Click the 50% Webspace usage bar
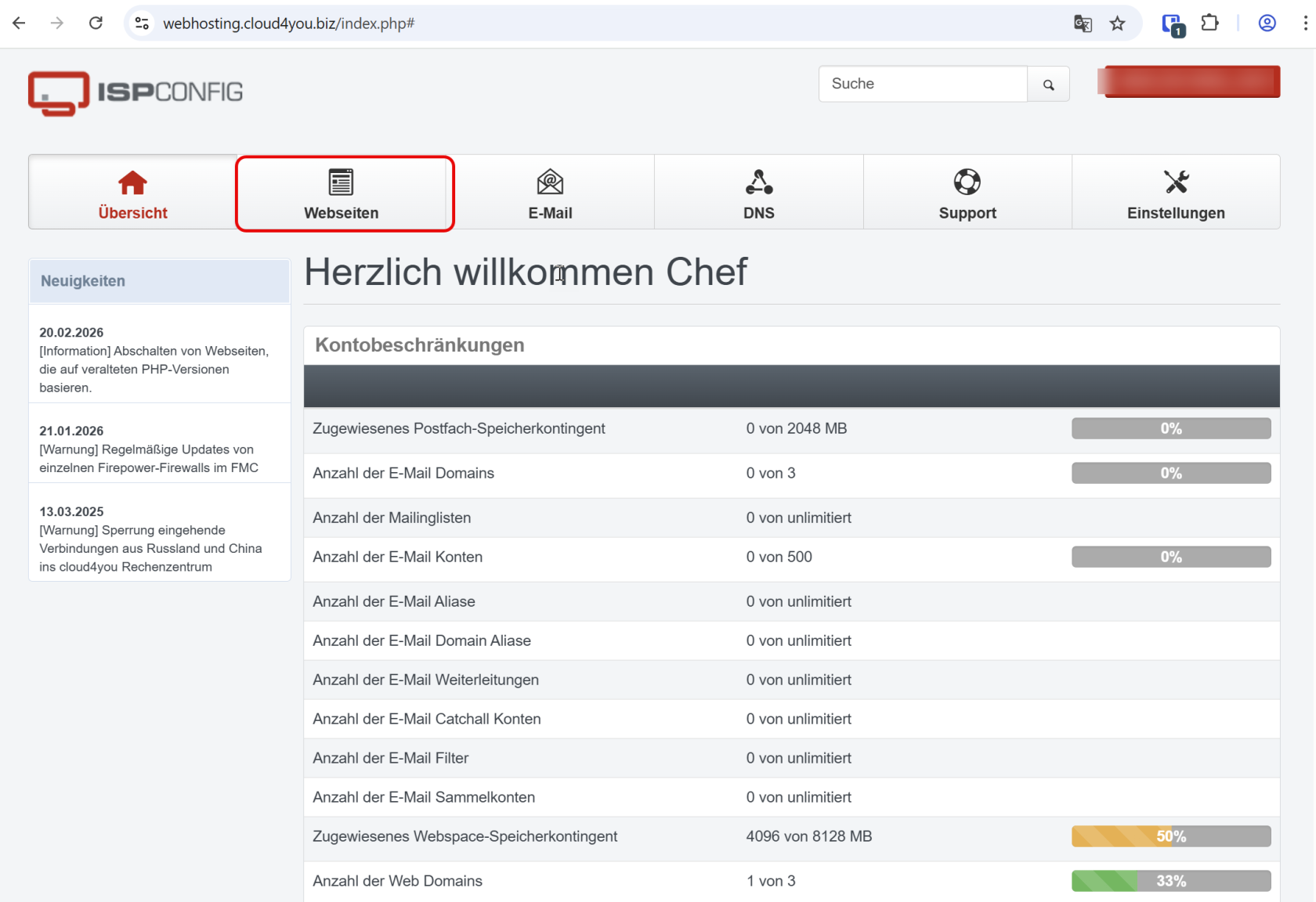1316x902 pixels. [x=1170, y=836]
